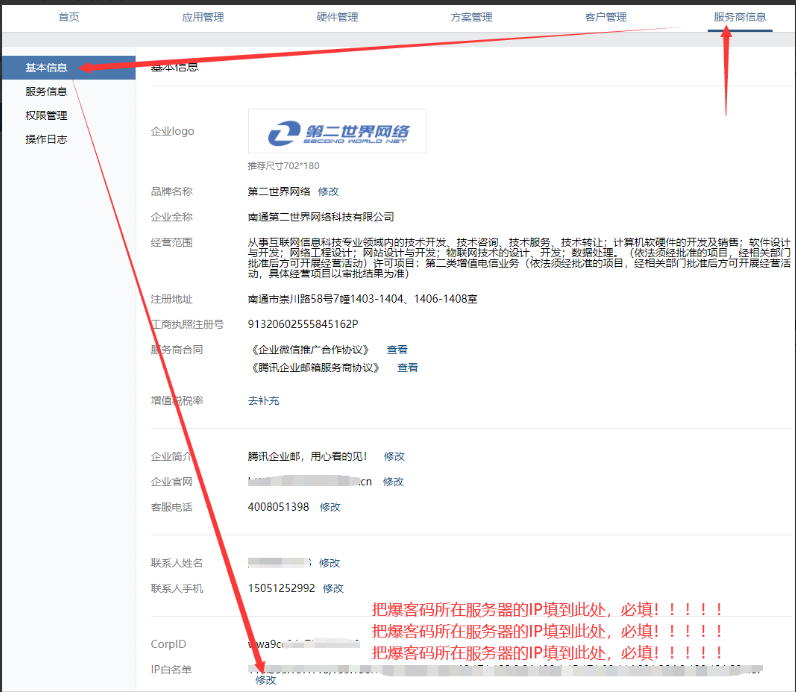Edit the 企业简介 with its 修改 link

point(394,456)
